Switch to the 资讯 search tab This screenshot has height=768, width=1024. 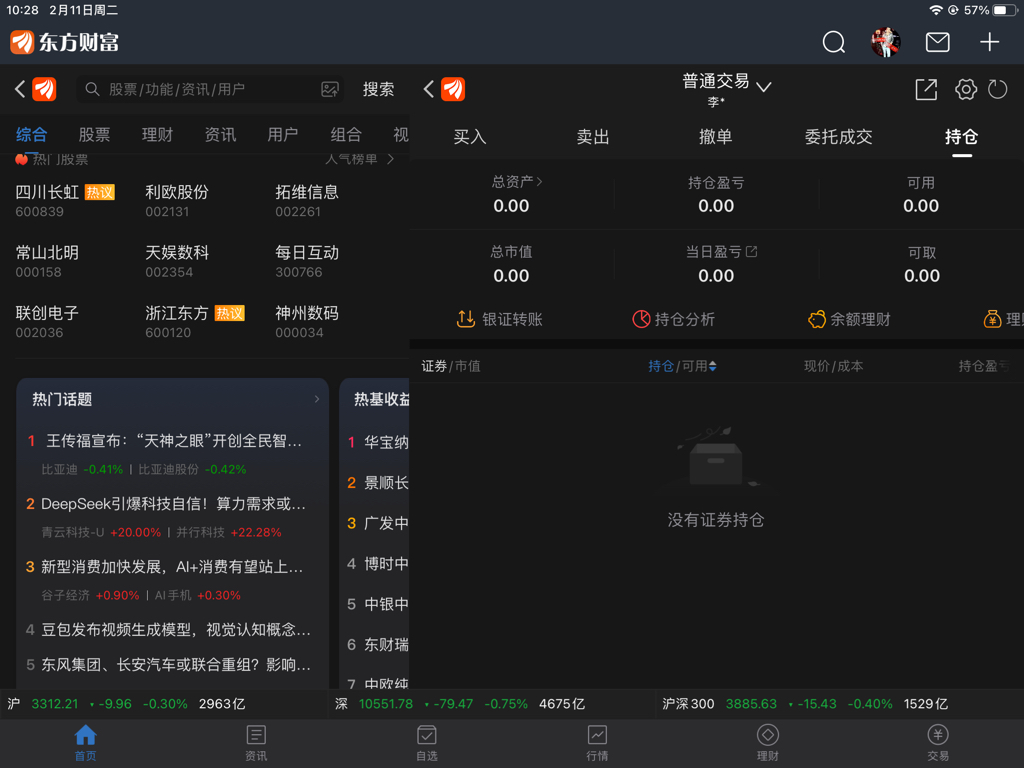click(220, 135)
